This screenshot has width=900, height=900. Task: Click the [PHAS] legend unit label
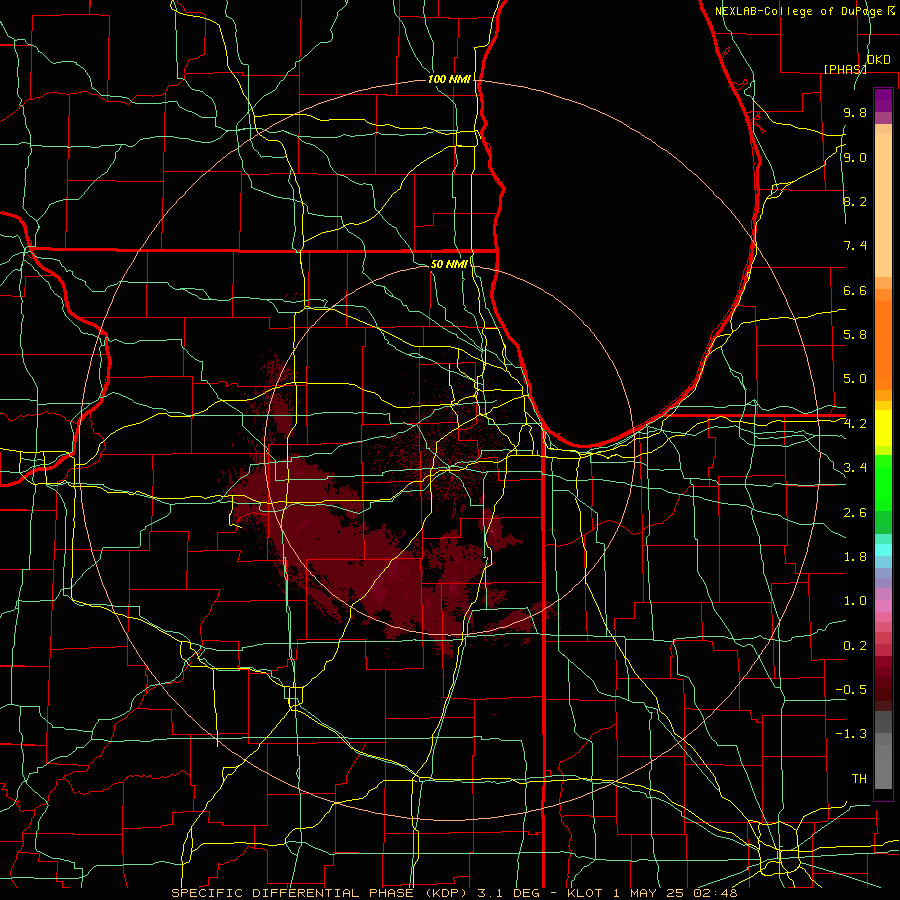pos(845,69)
